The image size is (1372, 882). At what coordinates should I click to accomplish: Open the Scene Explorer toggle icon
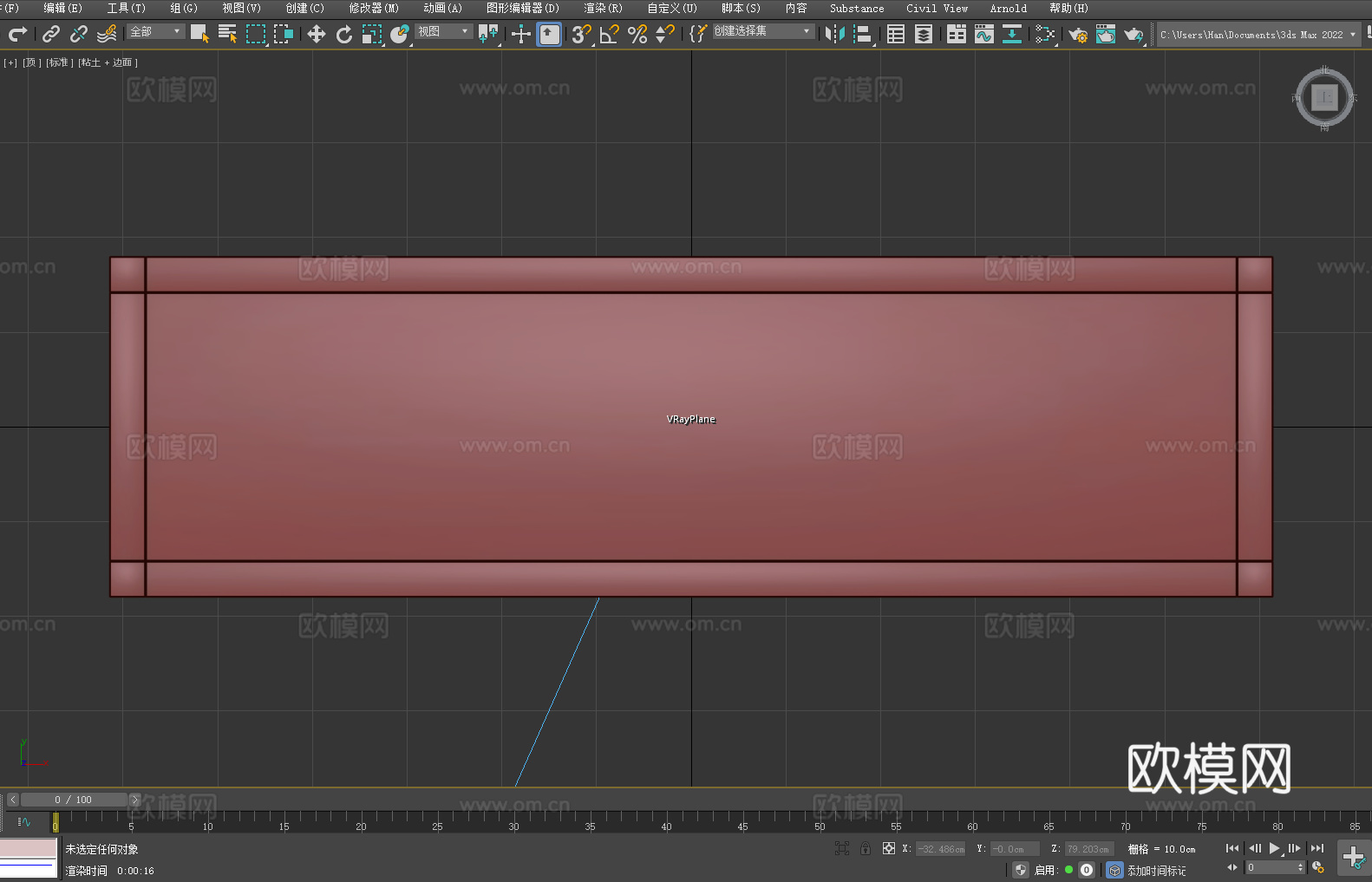click(896, 34)
